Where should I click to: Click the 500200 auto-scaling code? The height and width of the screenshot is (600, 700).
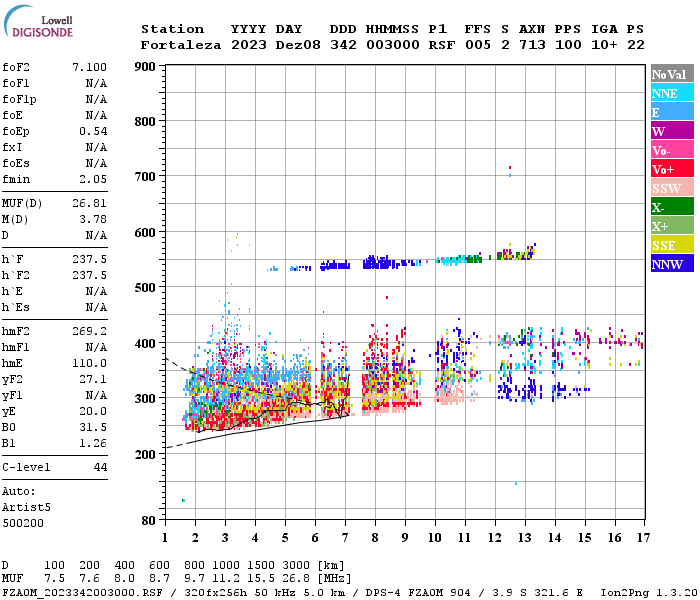23,523
